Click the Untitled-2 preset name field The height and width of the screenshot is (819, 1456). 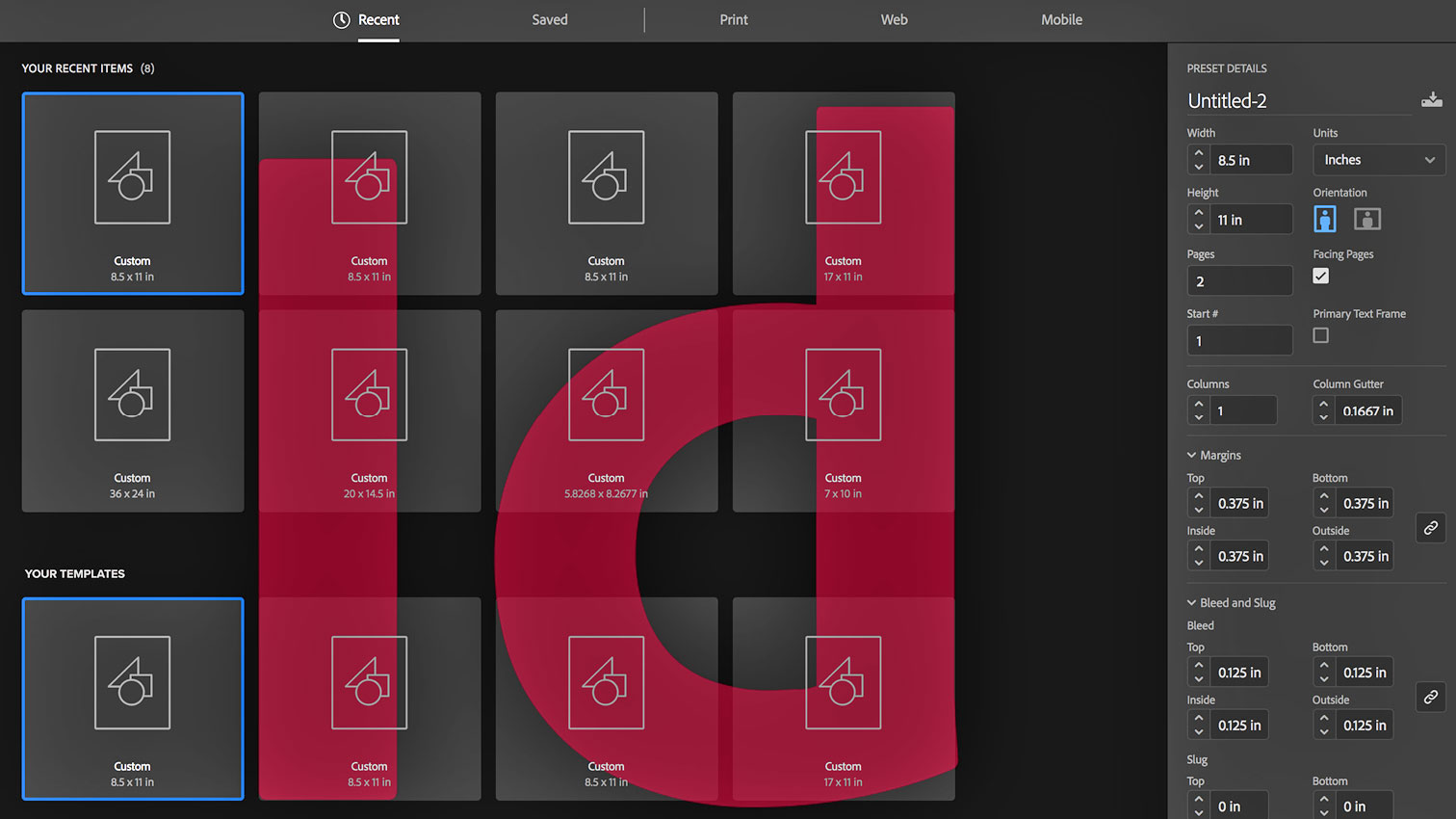[x=1299, y=100]
